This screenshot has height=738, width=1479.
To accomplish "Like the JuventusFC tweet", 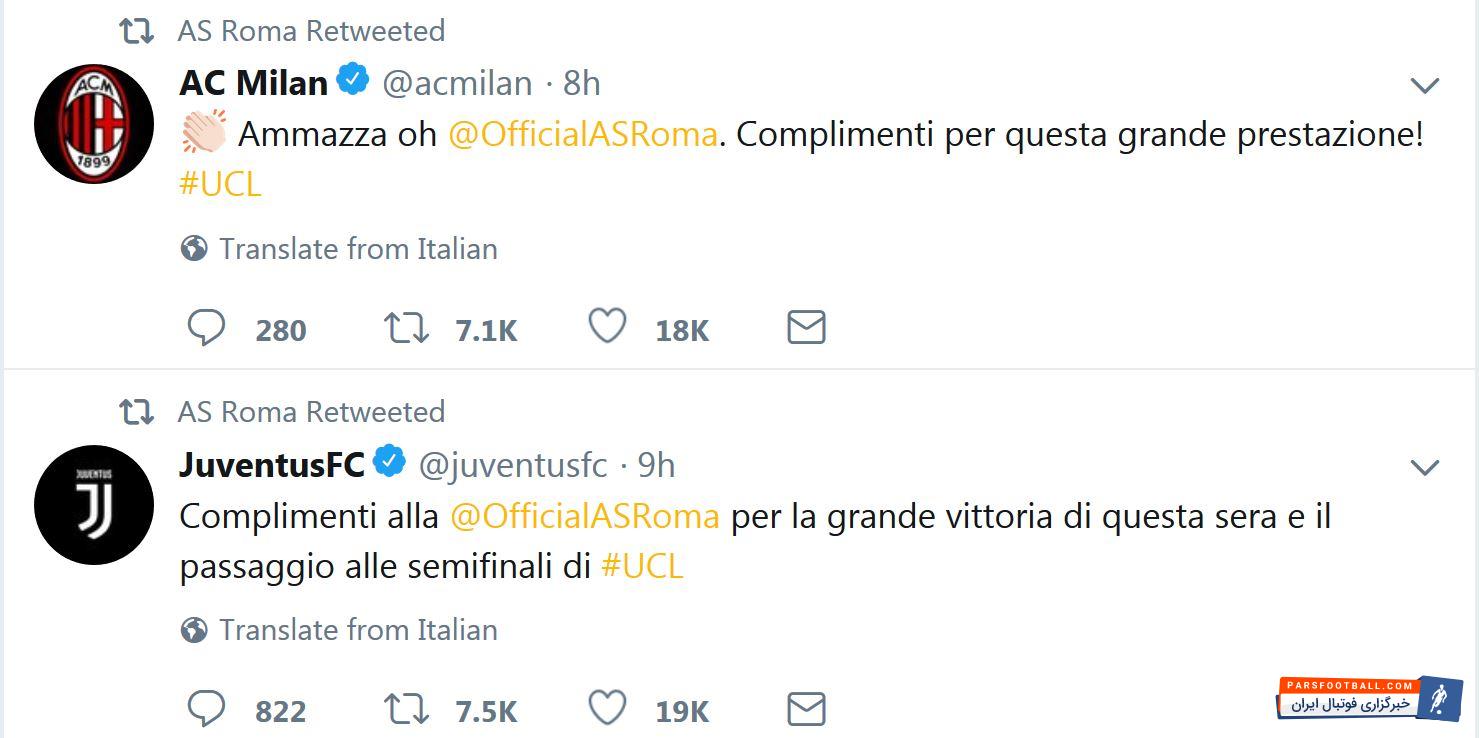I will [607, 708].
